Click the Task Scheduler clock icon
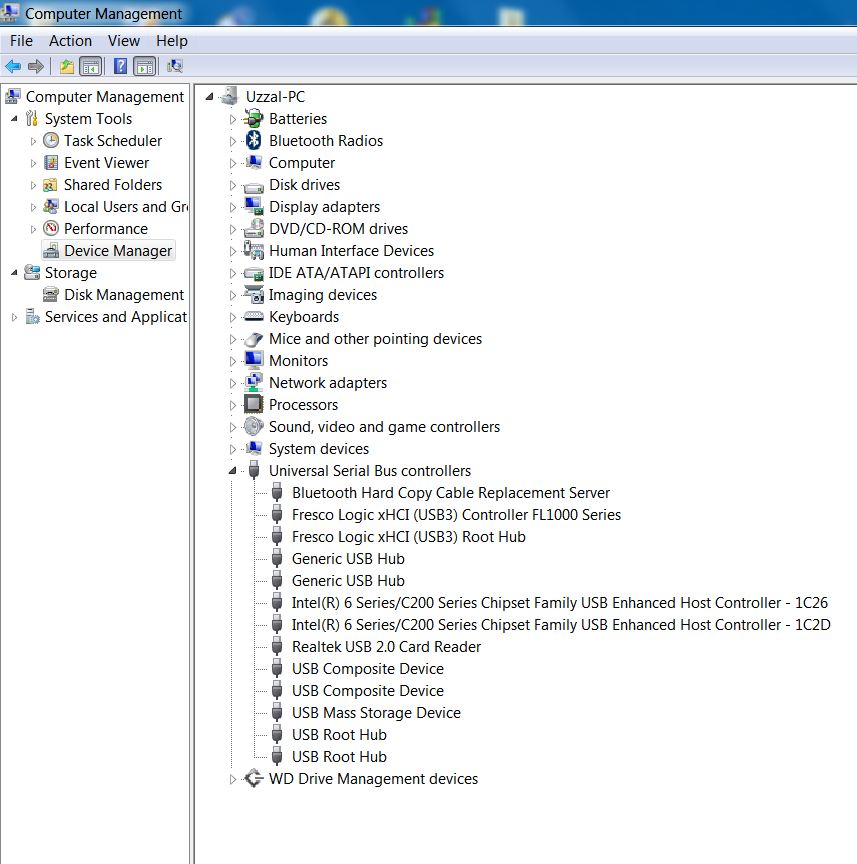 tap(51, 141)
